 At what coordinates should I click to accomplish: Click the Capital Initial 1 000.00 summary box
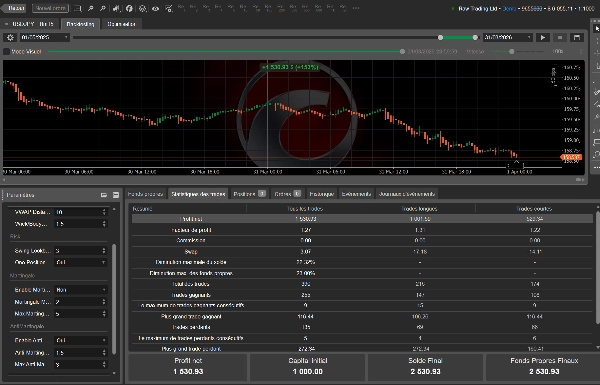(308, 367)
